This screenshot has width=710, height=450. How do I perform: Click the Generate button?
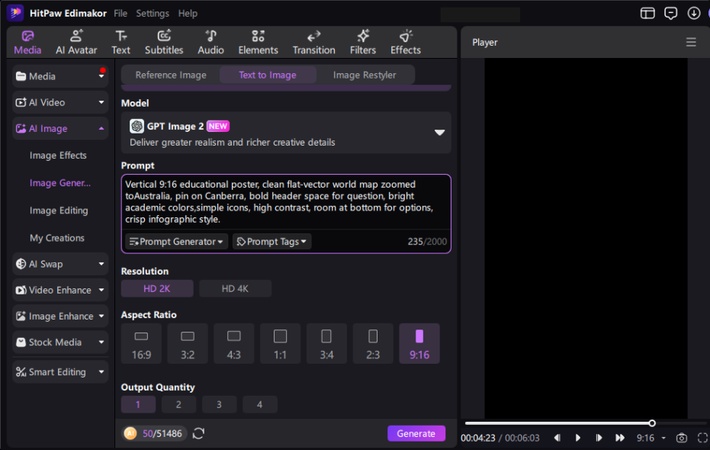(x=416, y=433)
